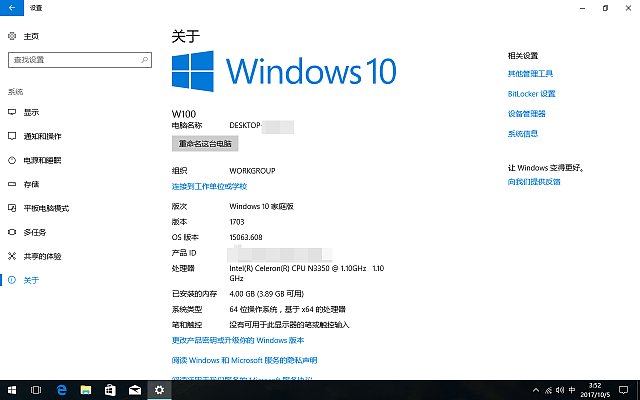
Task: Click the version value 1703
Action: [237, 222]
